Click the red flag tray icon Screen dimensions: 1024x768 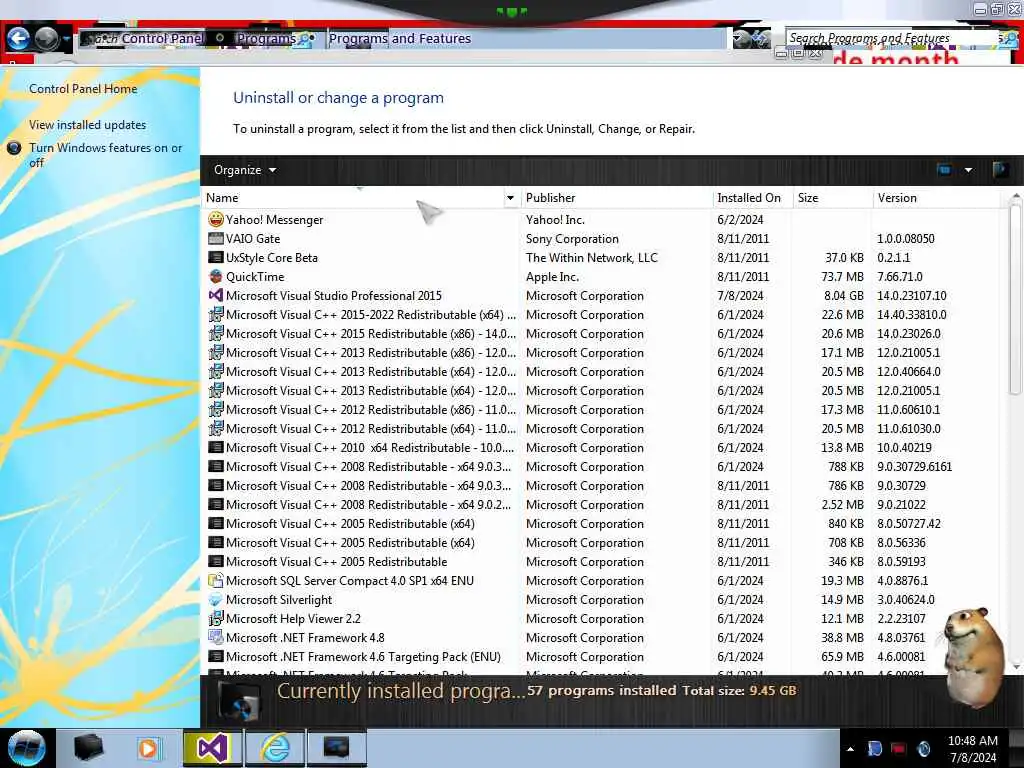(x=899, y=748)
